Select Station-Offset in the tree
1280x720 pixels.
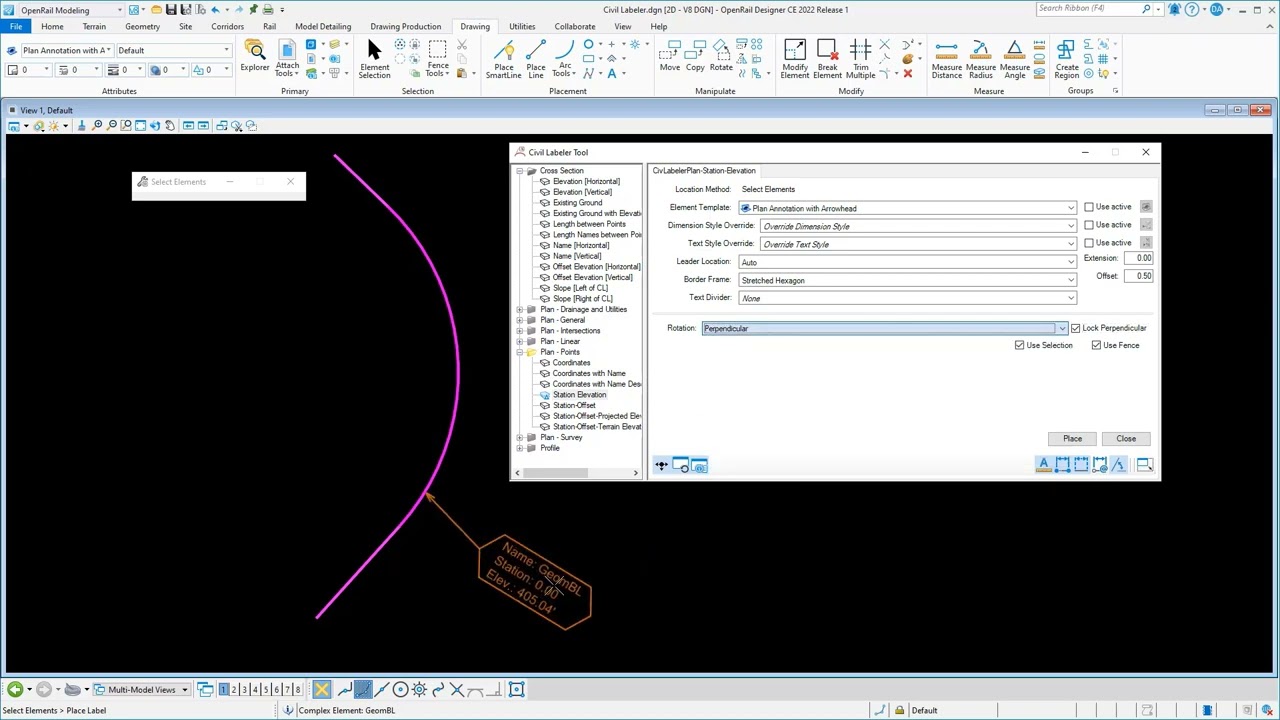573,405
